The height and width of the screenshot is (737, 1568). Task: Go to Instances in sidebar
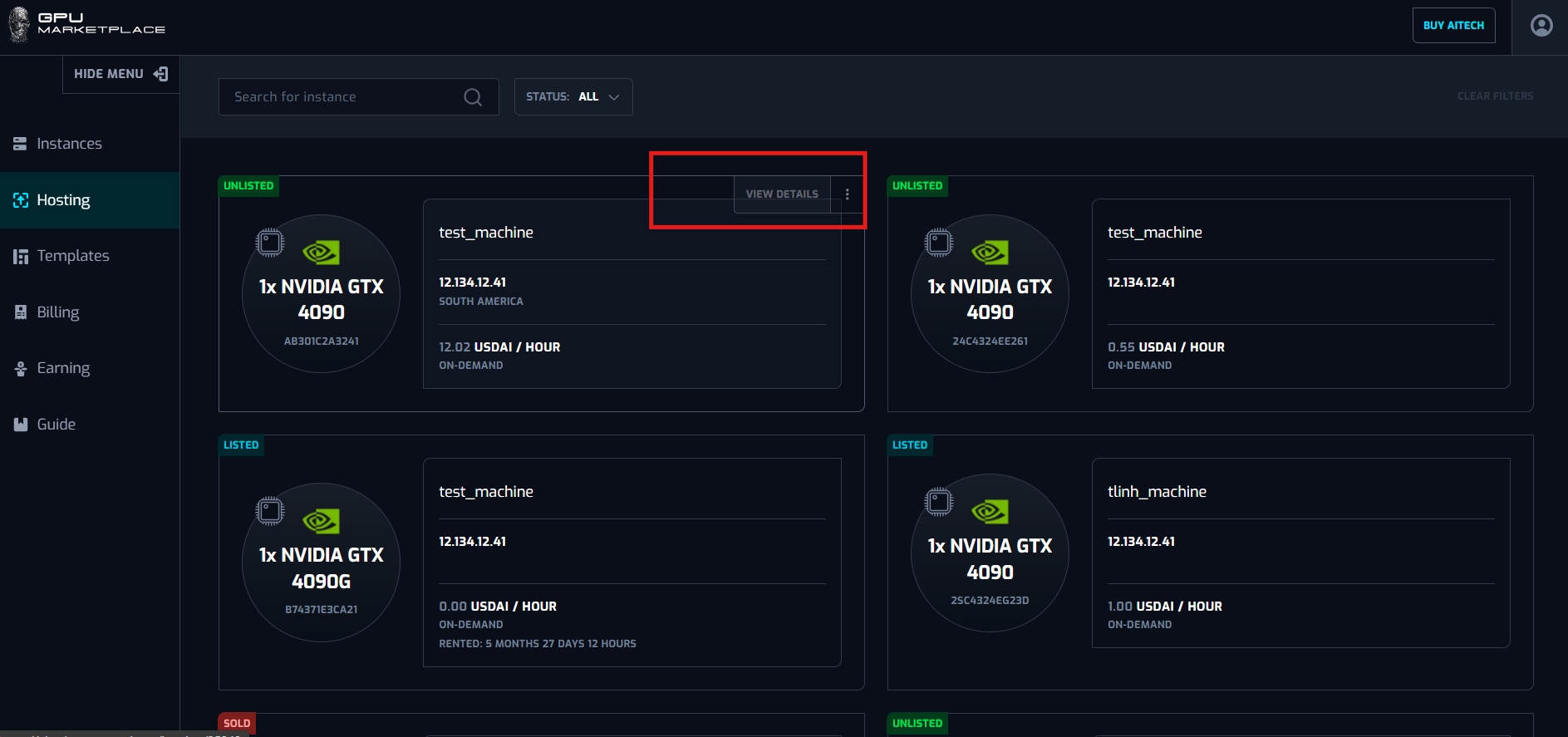[x=69, y=144]
